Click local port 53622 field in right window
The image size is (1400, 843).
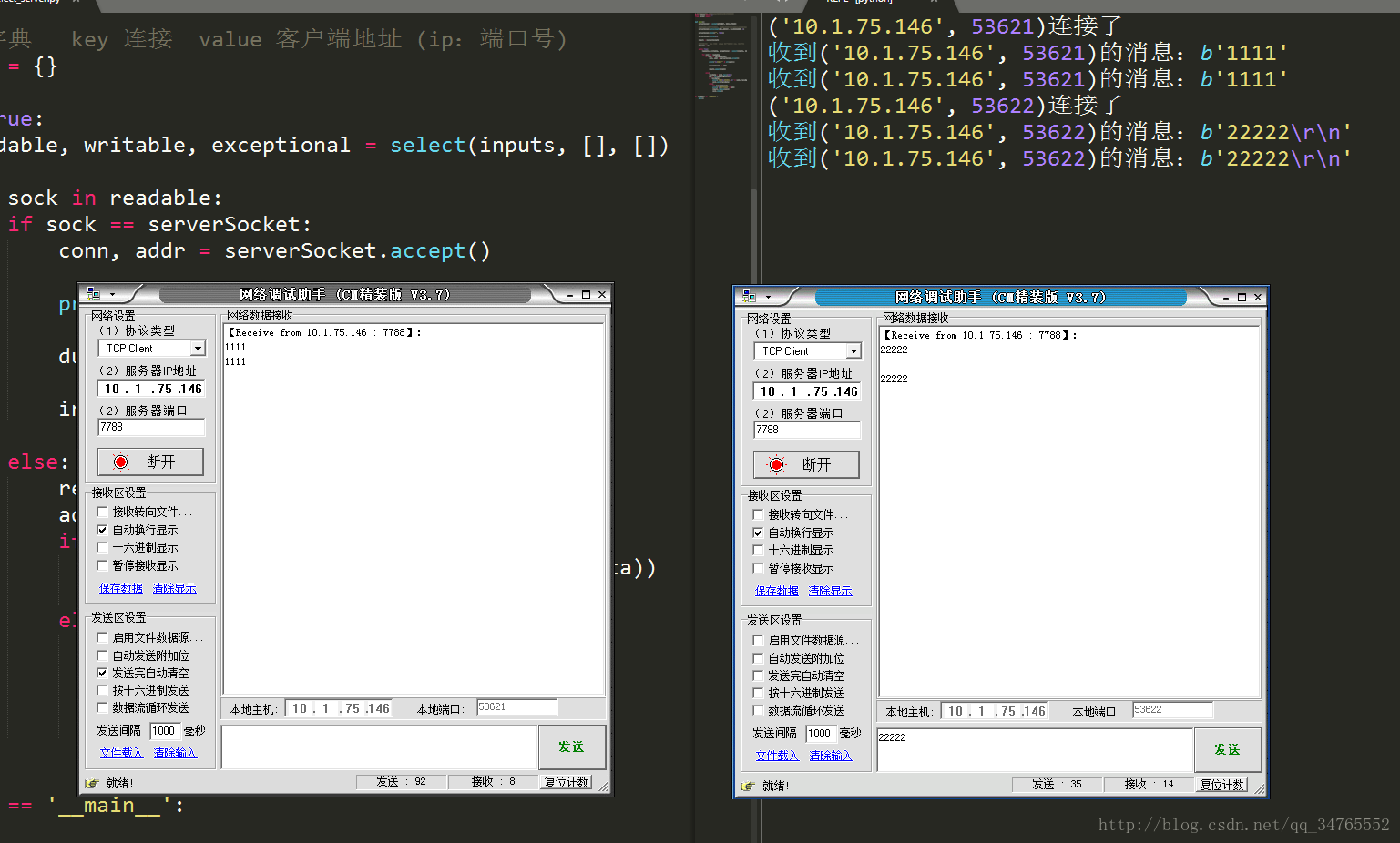(x=1172, y=710)
